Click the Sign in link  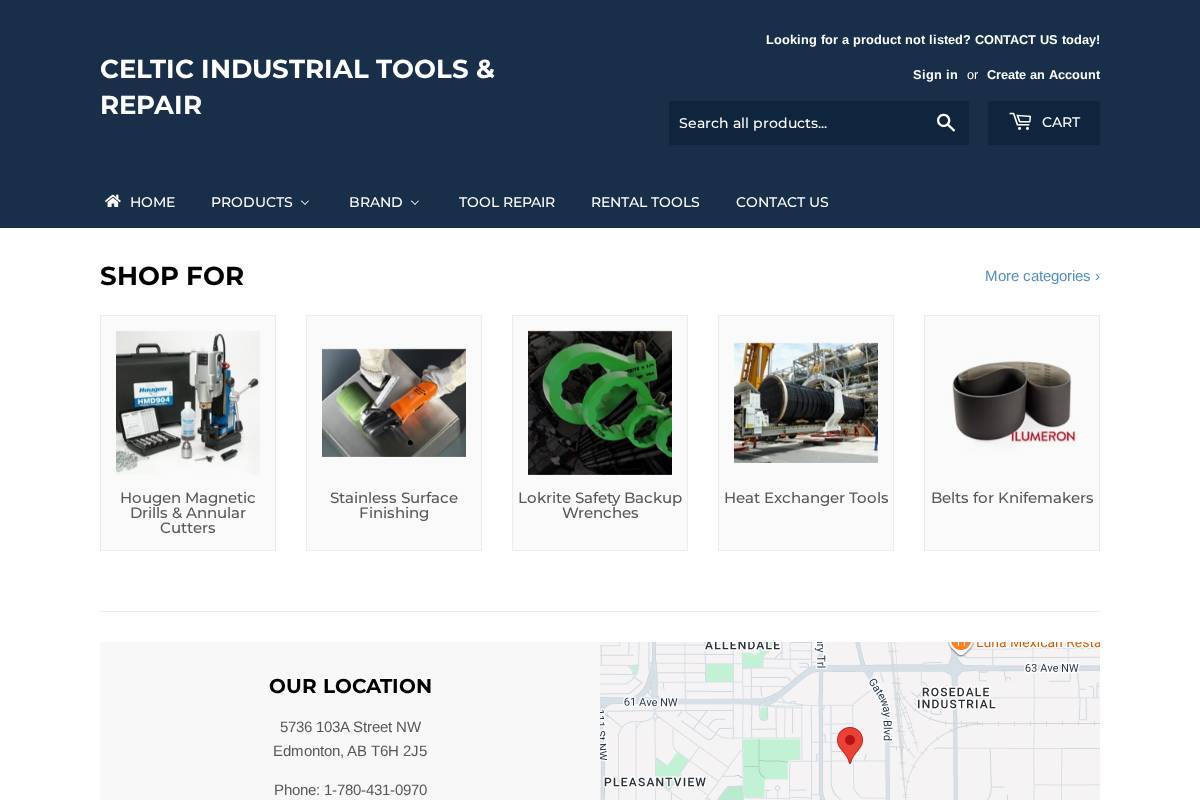click(x=935, y=74)
